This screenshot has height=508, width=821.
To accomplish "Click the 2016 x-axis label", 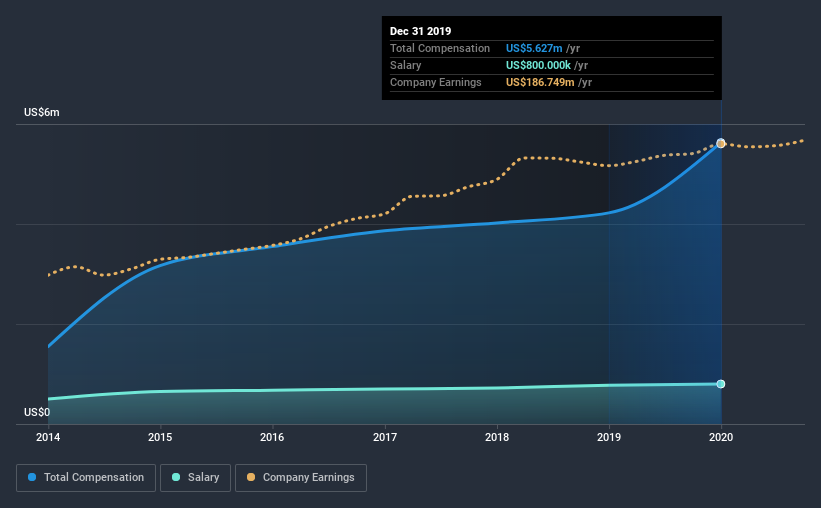I will coord(272,437).
